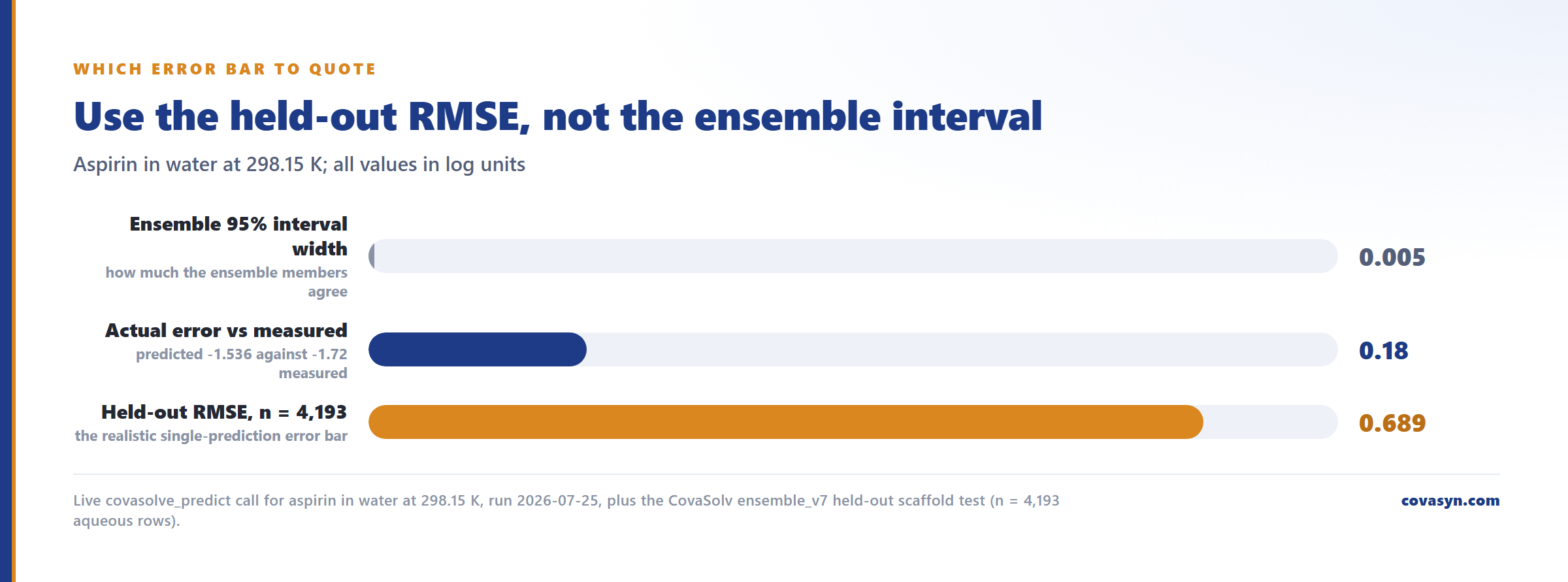Click the 'Actual error vs measured' label
Viewport: 1568px width, 582px height.
pos(226,331)
